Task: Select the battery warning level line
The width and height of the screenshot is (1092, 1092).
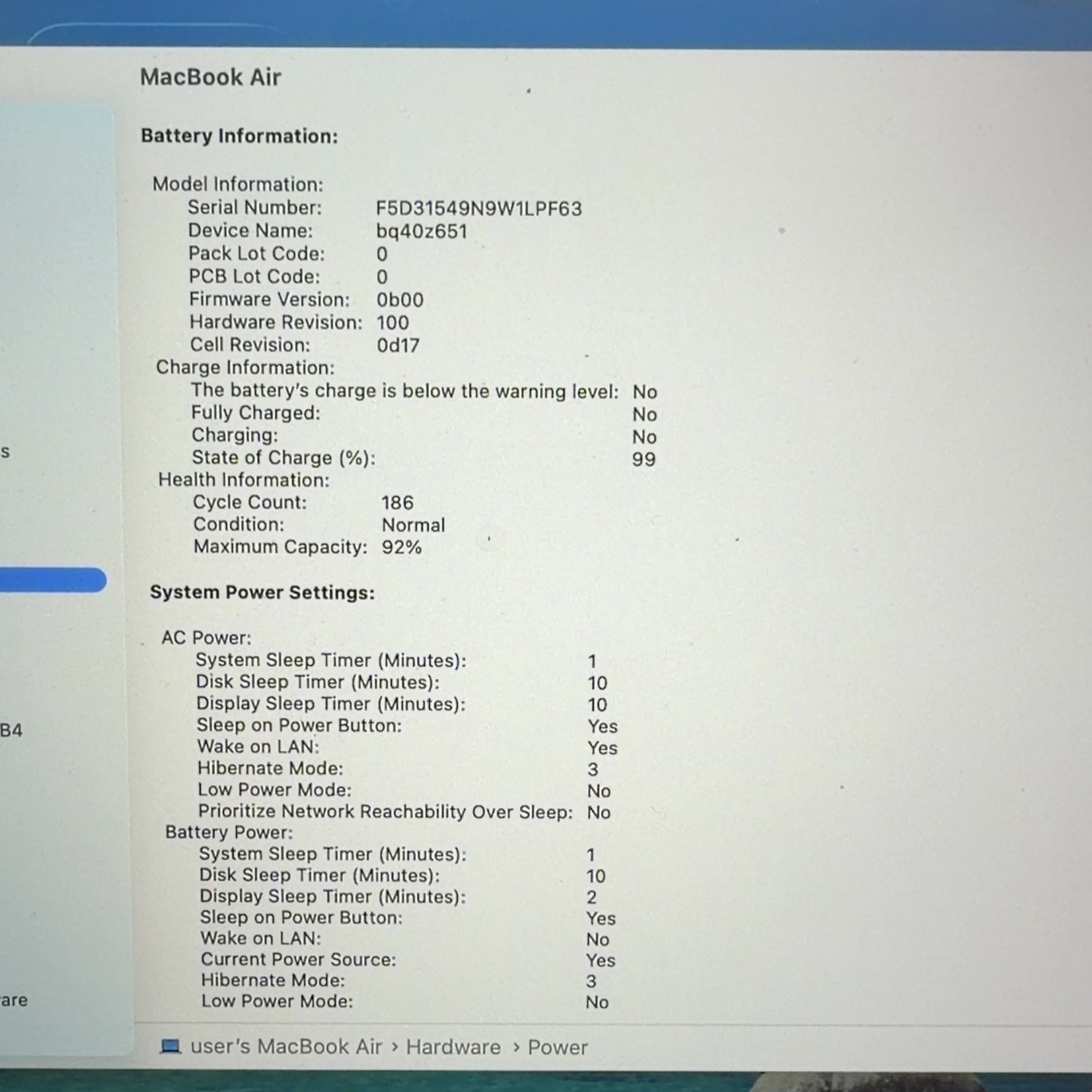Action: coord(424,391)
